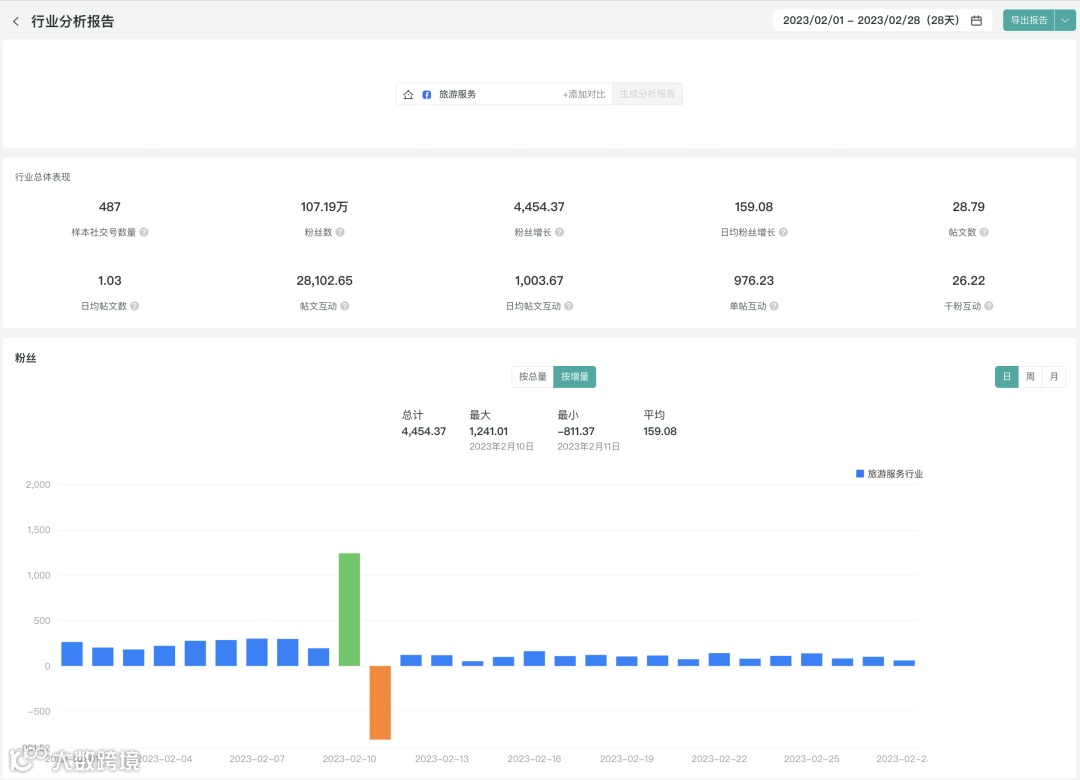Go back using the left arrow icon

coord(16,21)
